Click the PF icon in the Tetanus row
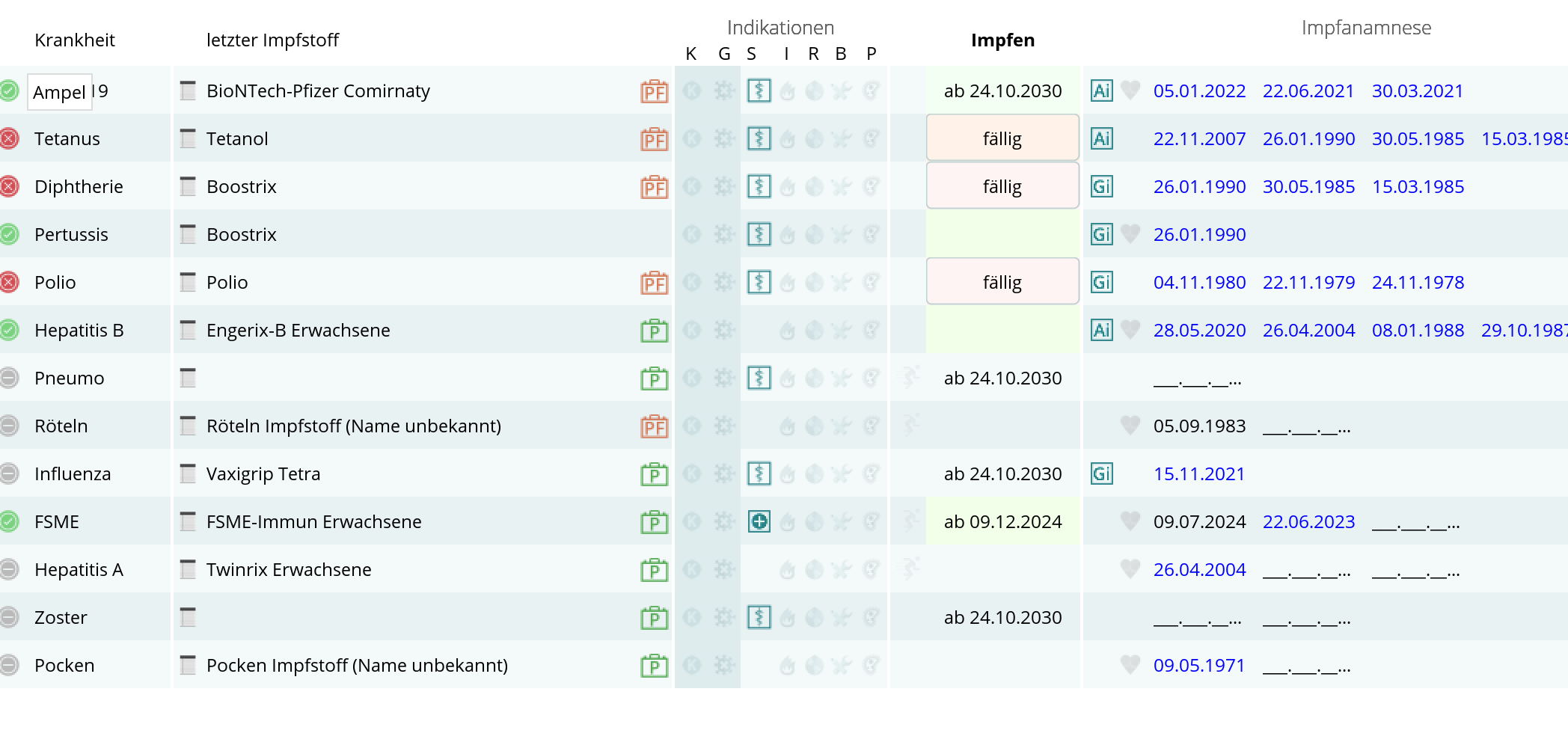The height and width of the screenshot is (748, 1568). coord(654,139)
